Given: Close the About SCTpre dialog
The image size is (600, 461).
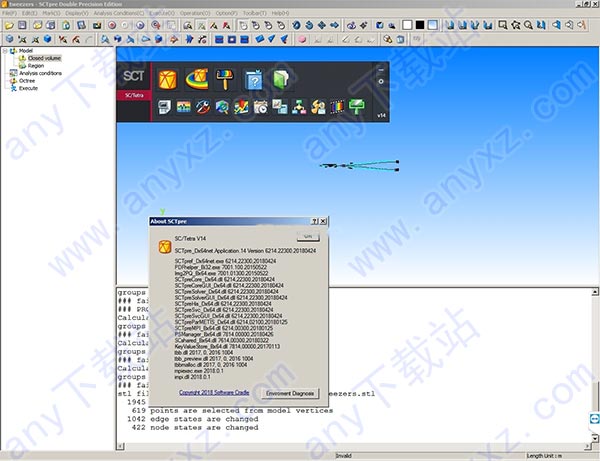Looking at the screenshot, I should click(x=323, y=221).
